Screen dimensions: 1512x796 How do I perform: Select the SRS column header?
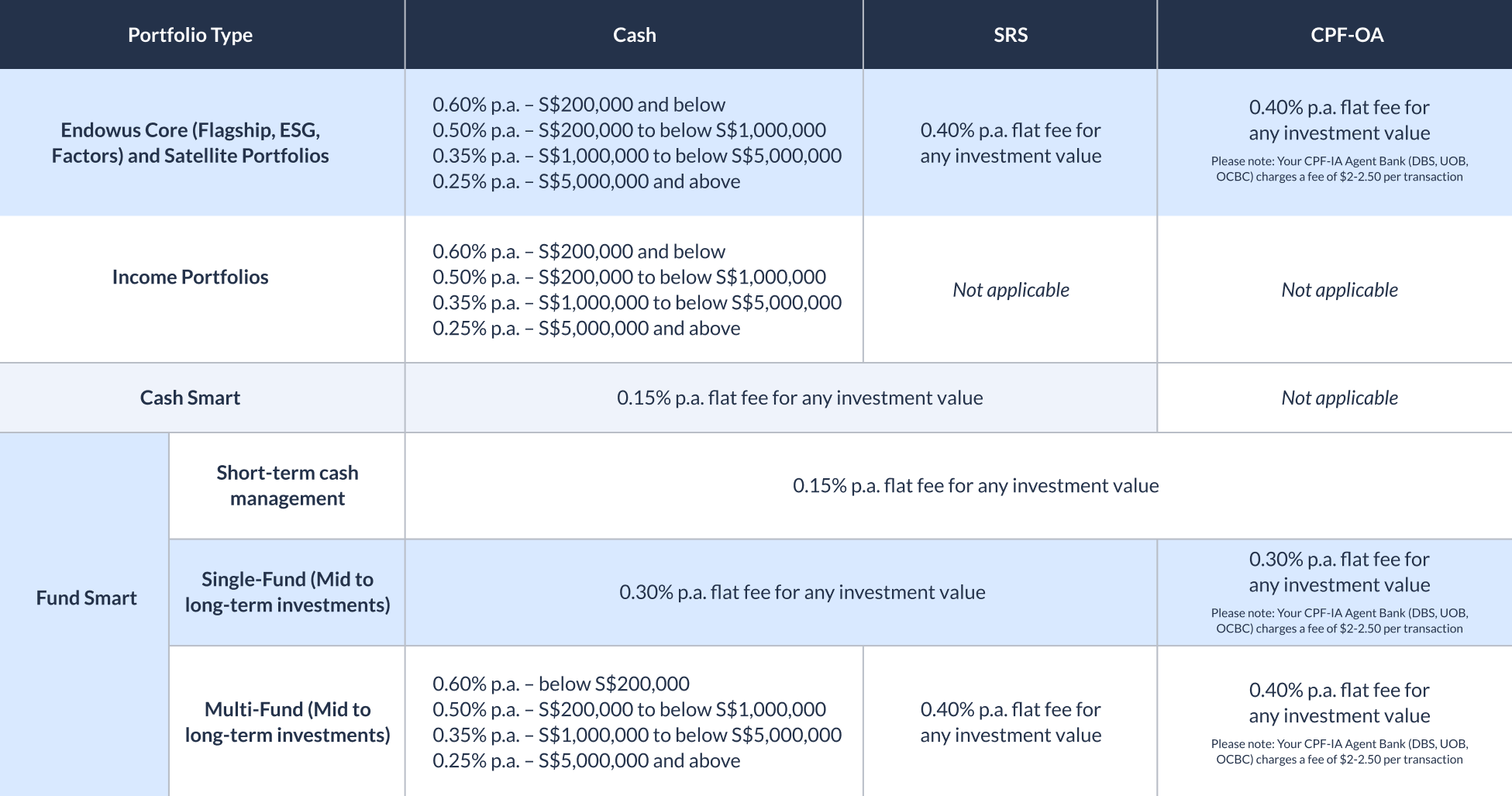1010,35
